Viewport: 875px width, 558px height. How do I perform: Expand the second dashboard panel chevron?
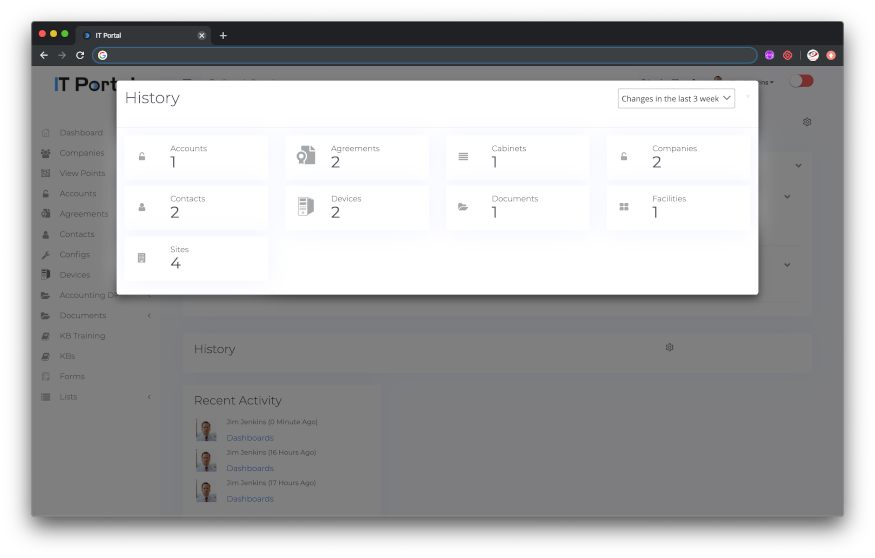[787, 197]
